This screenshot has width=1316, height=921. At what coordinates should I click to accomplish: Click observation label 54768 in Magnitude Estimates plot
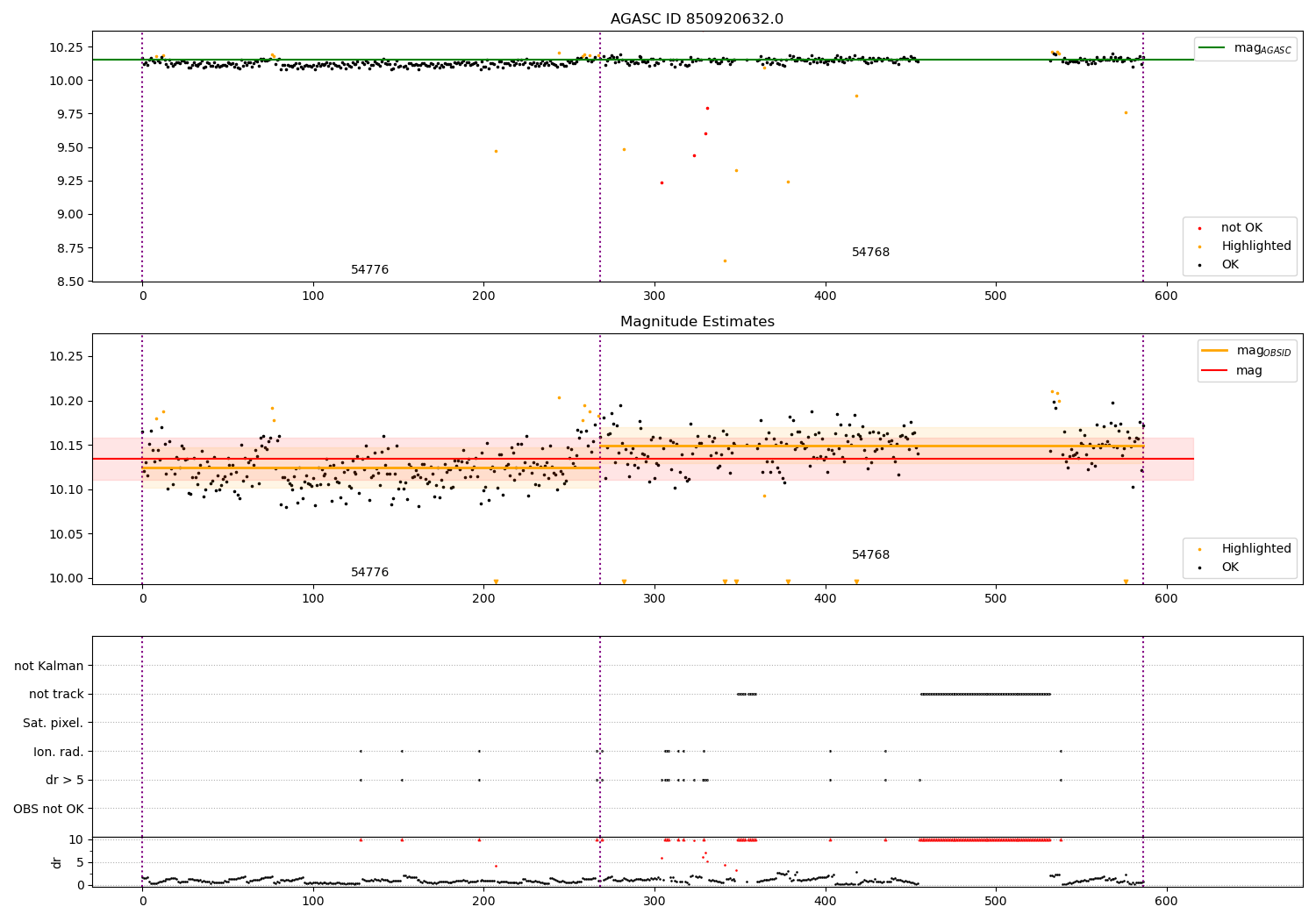tap(870, 555)
